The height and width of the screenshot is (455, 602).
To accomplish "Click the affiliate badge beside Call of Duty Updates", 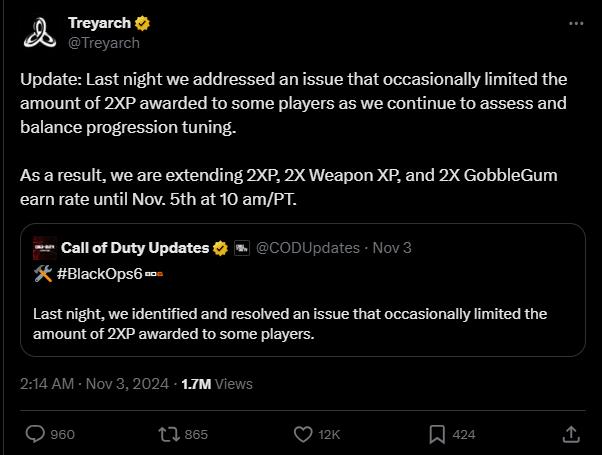I will coord(242,248).
